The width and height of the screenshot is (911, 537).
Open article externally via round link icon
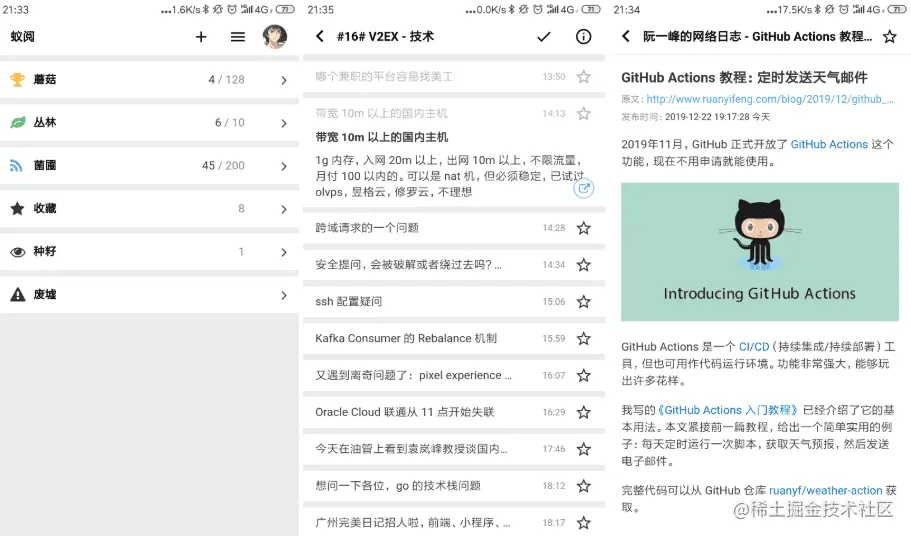coord(584,188)
